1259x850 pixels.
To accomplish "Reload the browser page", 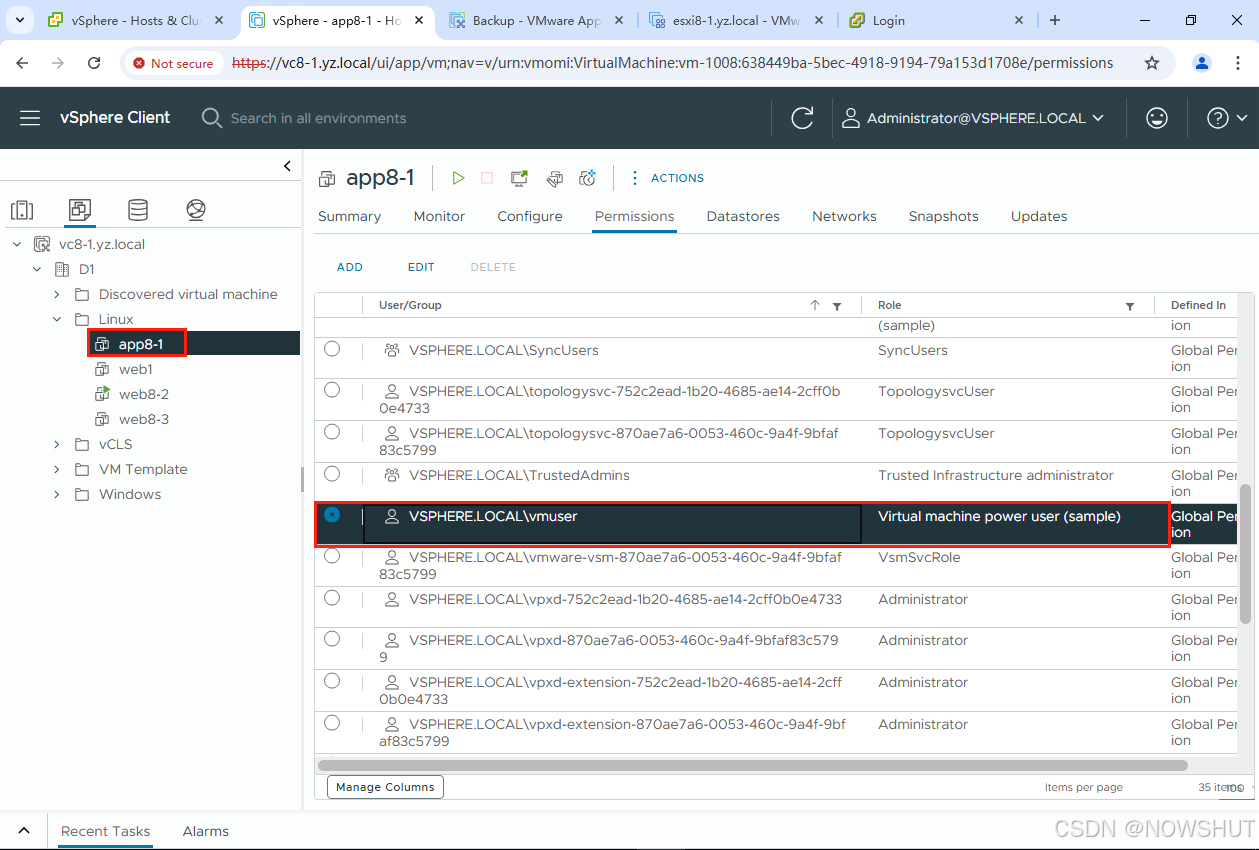I will pos(94,63).
